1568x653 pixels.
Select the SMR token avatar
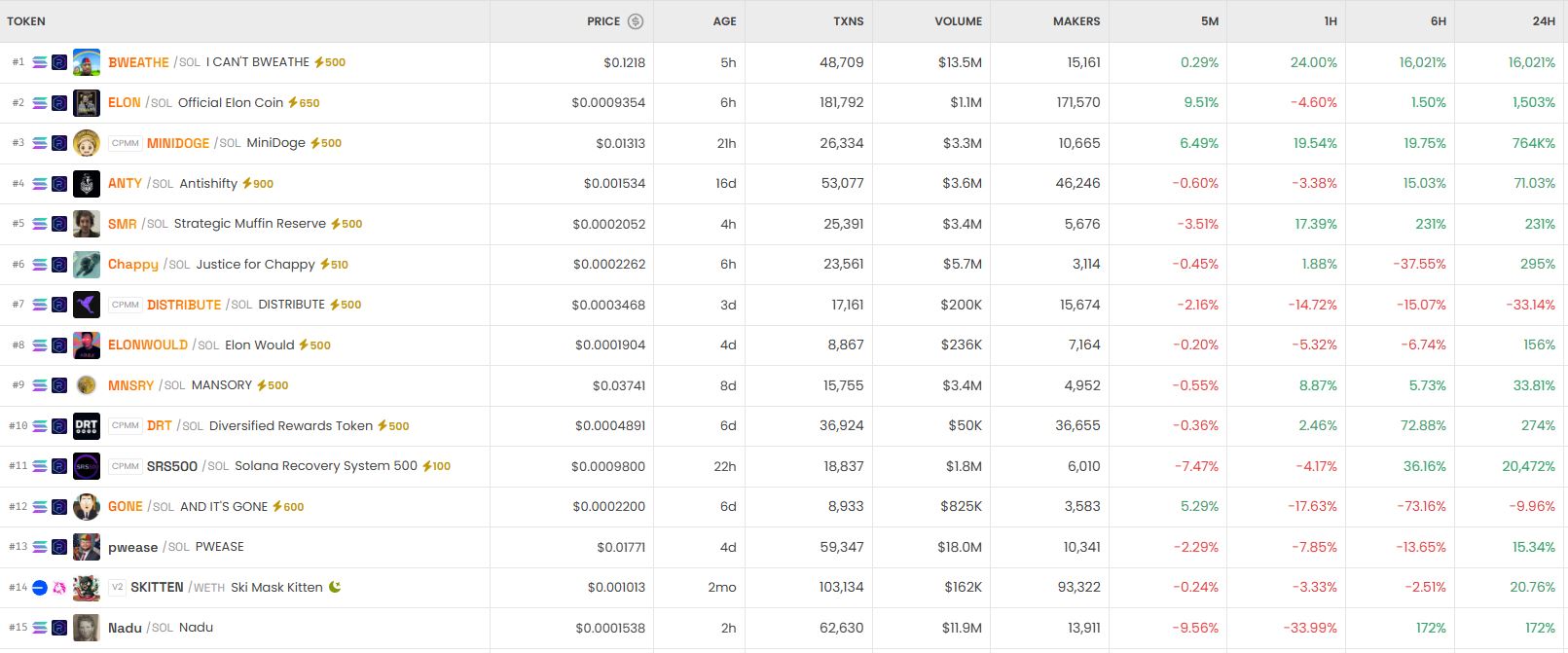[87, 224]
